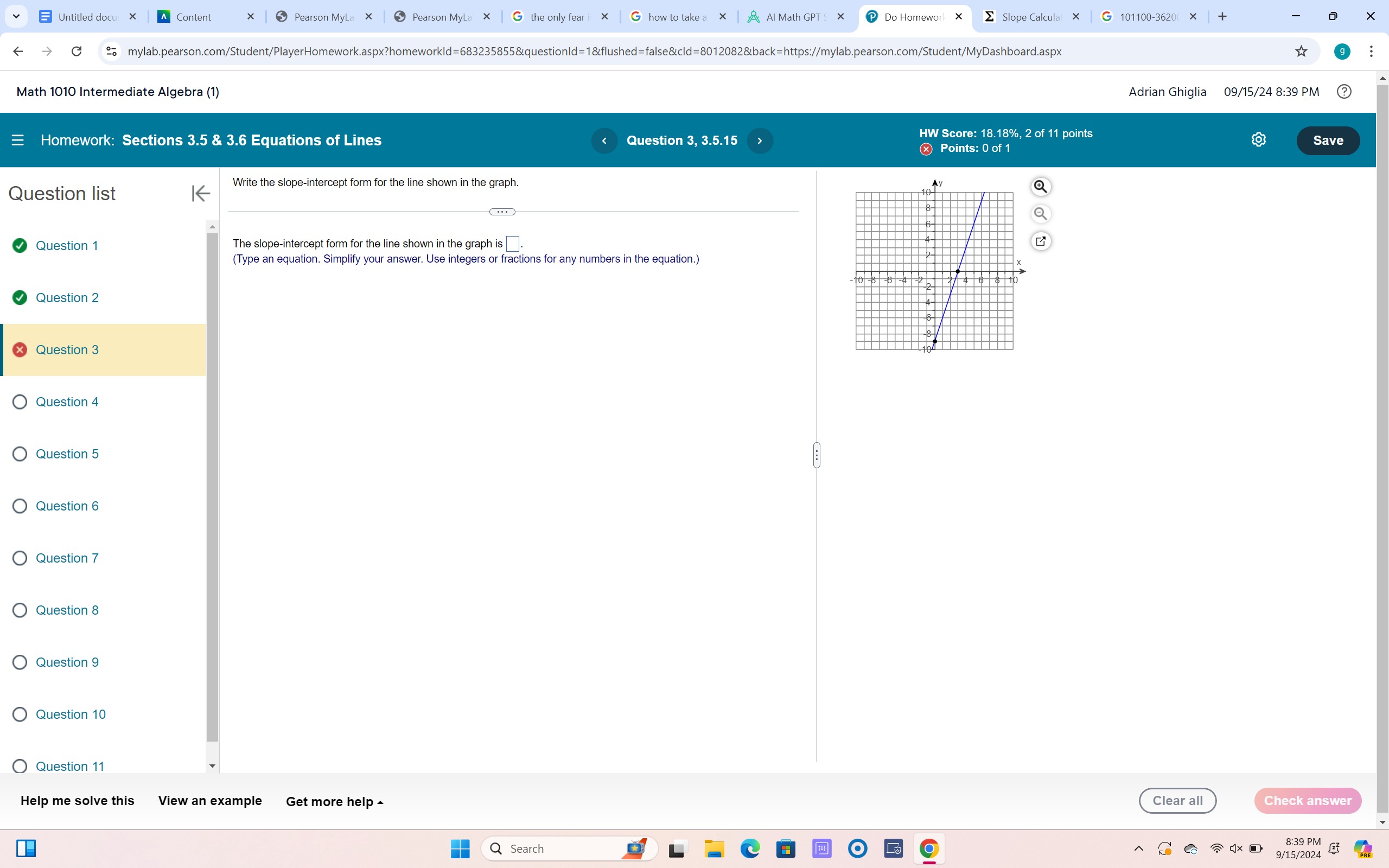Click the vertical pane splitter handle

point(817,455)
